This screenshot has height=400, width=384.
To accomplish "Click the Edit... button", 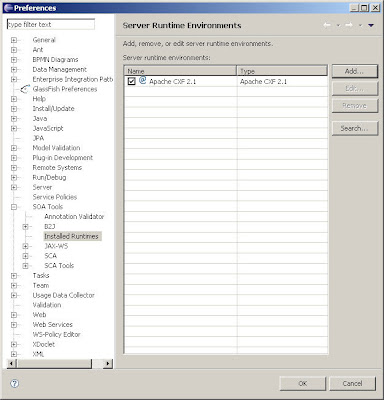I will [355, 89].
